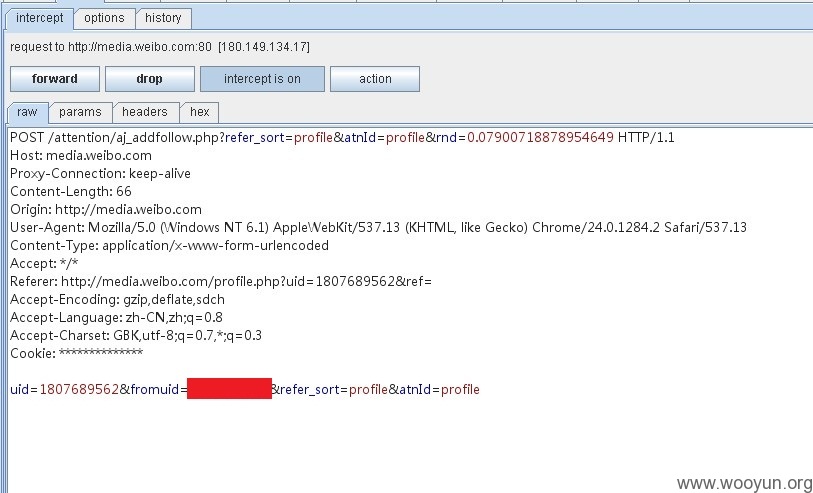Click the 'Accept: */*' line
Screen dimensions: 813x493
point(44,263)
